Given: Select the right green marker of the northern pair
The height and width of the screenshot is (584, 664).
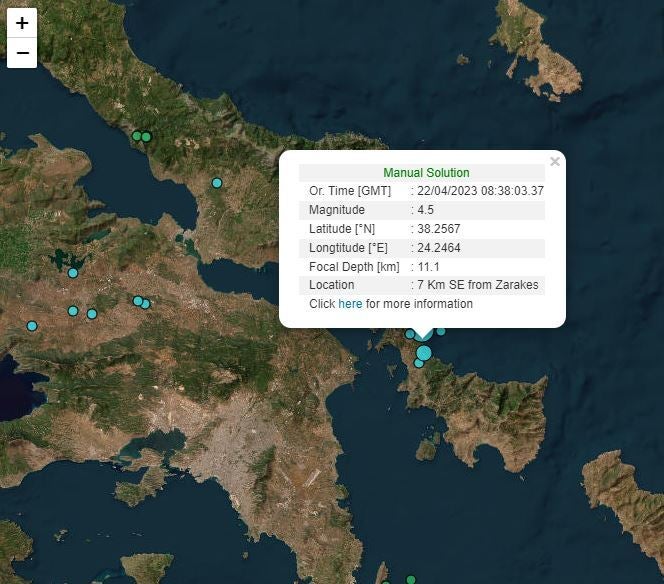Looking at the screenshot, I should pyautogui.click(x=146, y=137).
